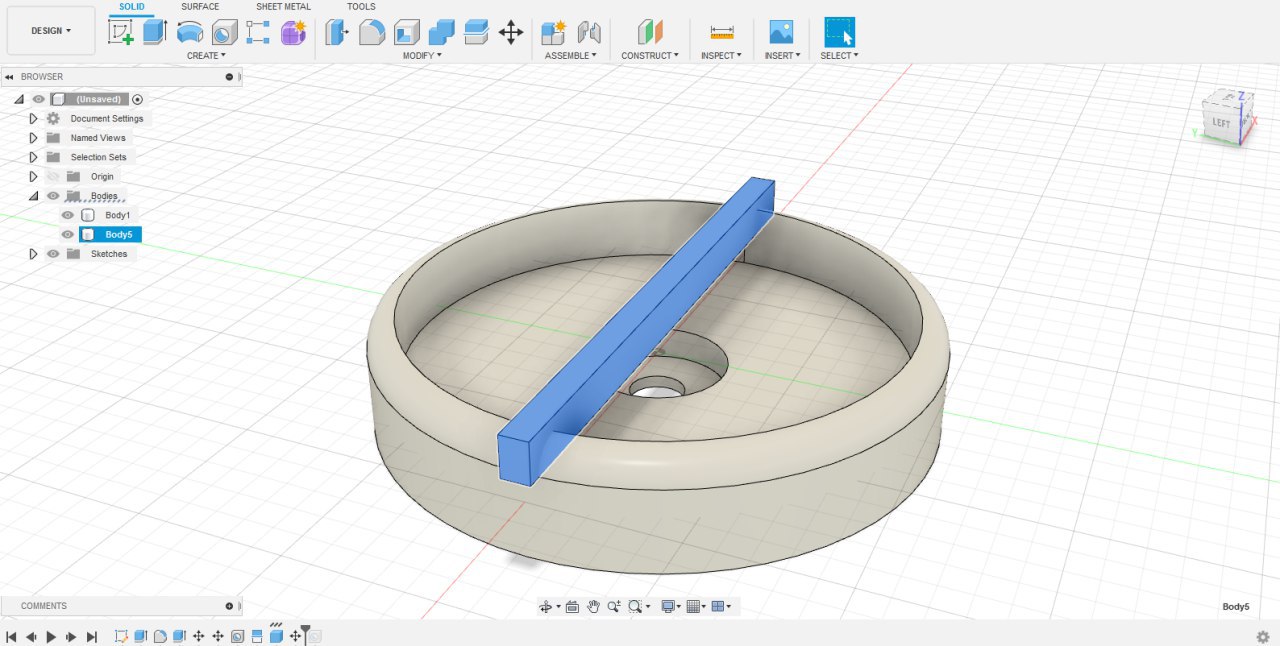Select the Fillet tool
Viewport: 1280px width, 646px height.
click(x=372, y=32)
